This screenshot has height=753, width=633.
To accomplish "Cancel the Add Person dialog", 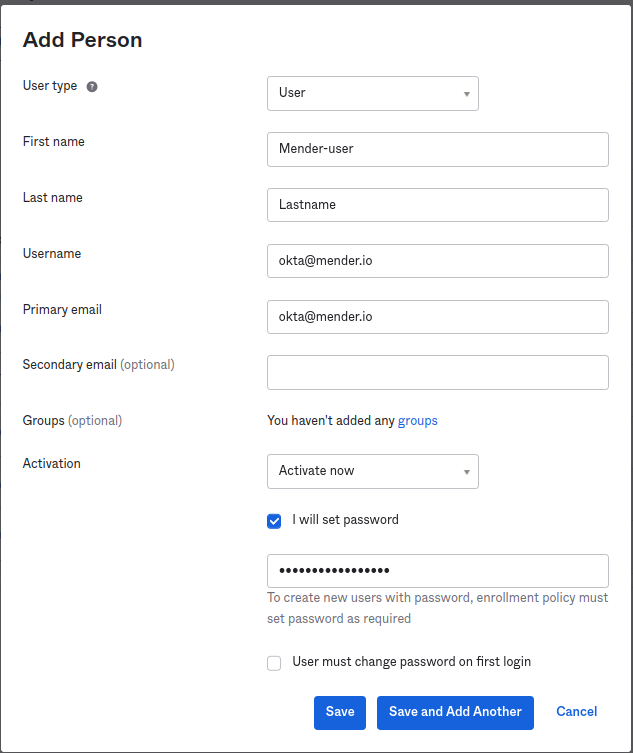I will [576, 712].
